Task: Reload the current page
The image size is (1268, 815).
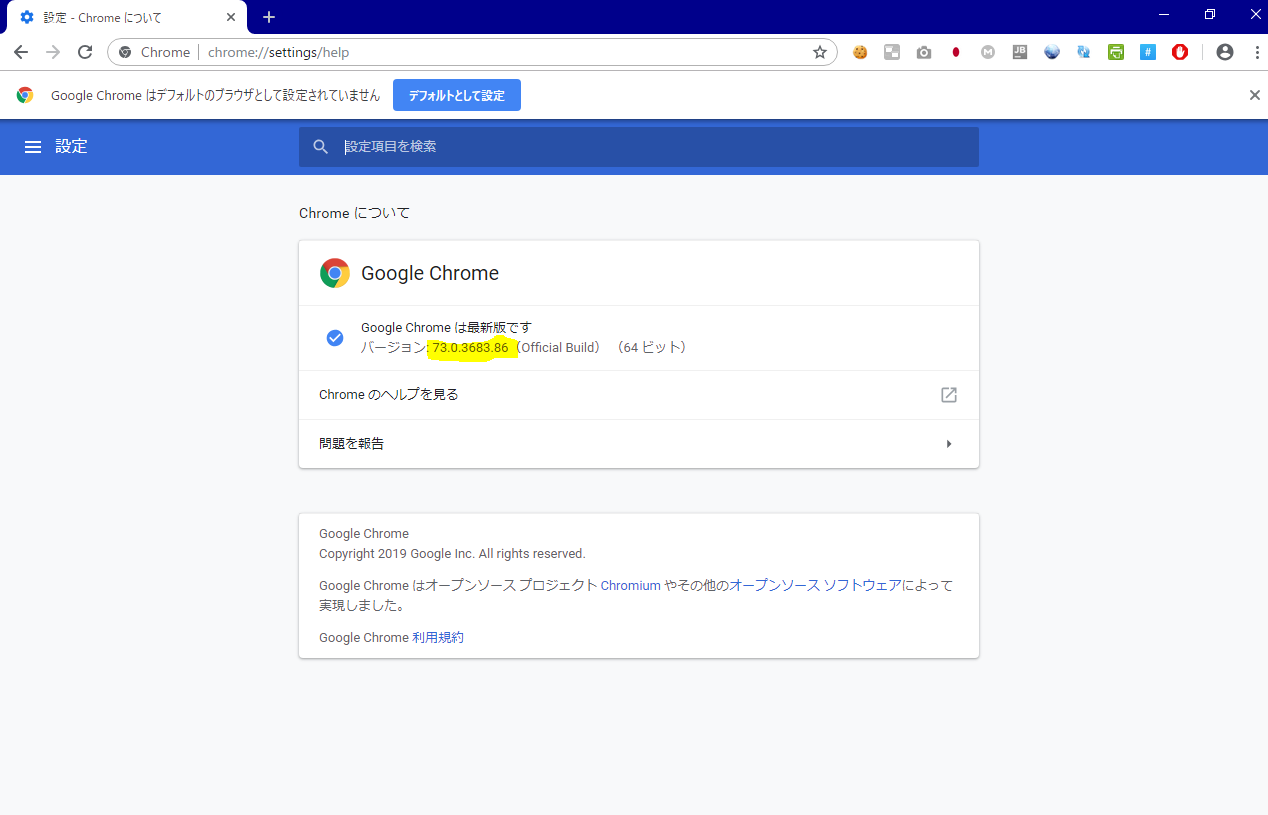Action: pos(85,53)
